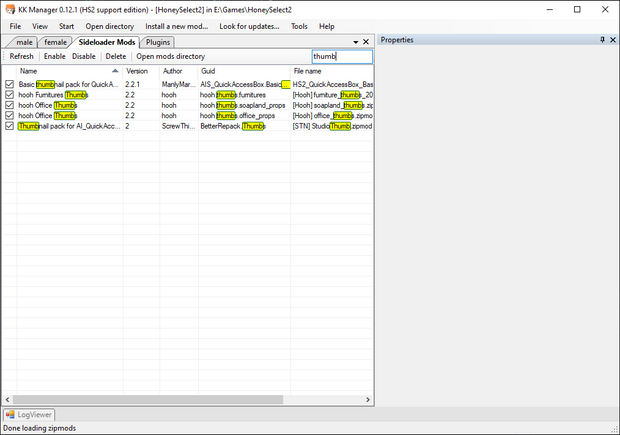The width and height of the screenshot is (620, 435).
Task: Close the Properties panel
Action: pos(612,40)
